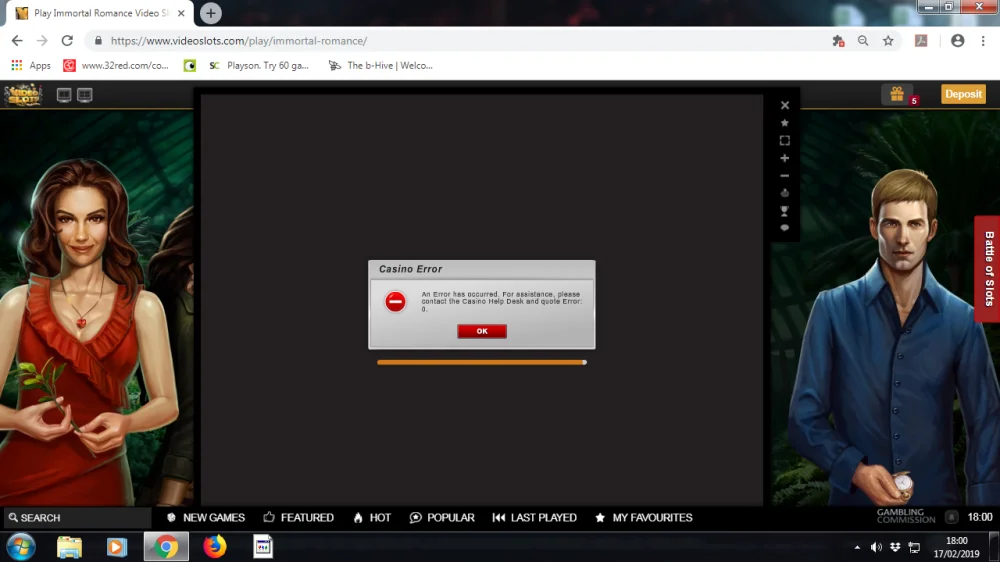Screen dimensions: 1000x562
Task: Click the address bar showing the videoslots URL
Action: pyautogui.click(x=459, y=41)
